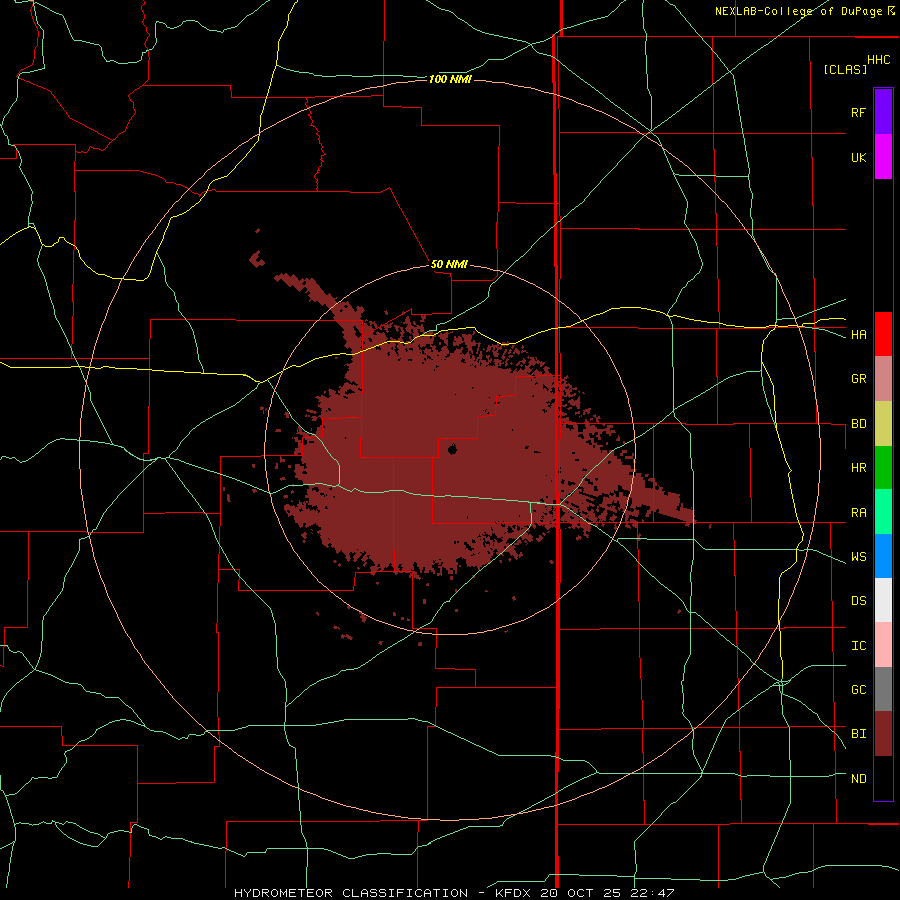Screen dimensions: 900x900
Task: Click the DS legend label
Action: pyautogui.click(x=858, y=601)
